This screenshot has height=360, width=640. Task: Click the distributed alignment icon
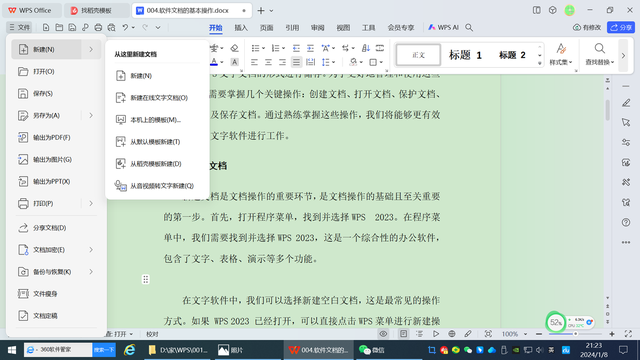310,62
